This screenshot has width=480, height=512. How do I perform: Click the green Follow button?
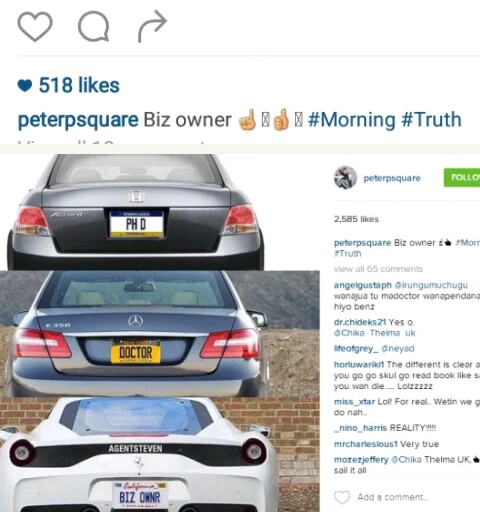click(462, 177)
